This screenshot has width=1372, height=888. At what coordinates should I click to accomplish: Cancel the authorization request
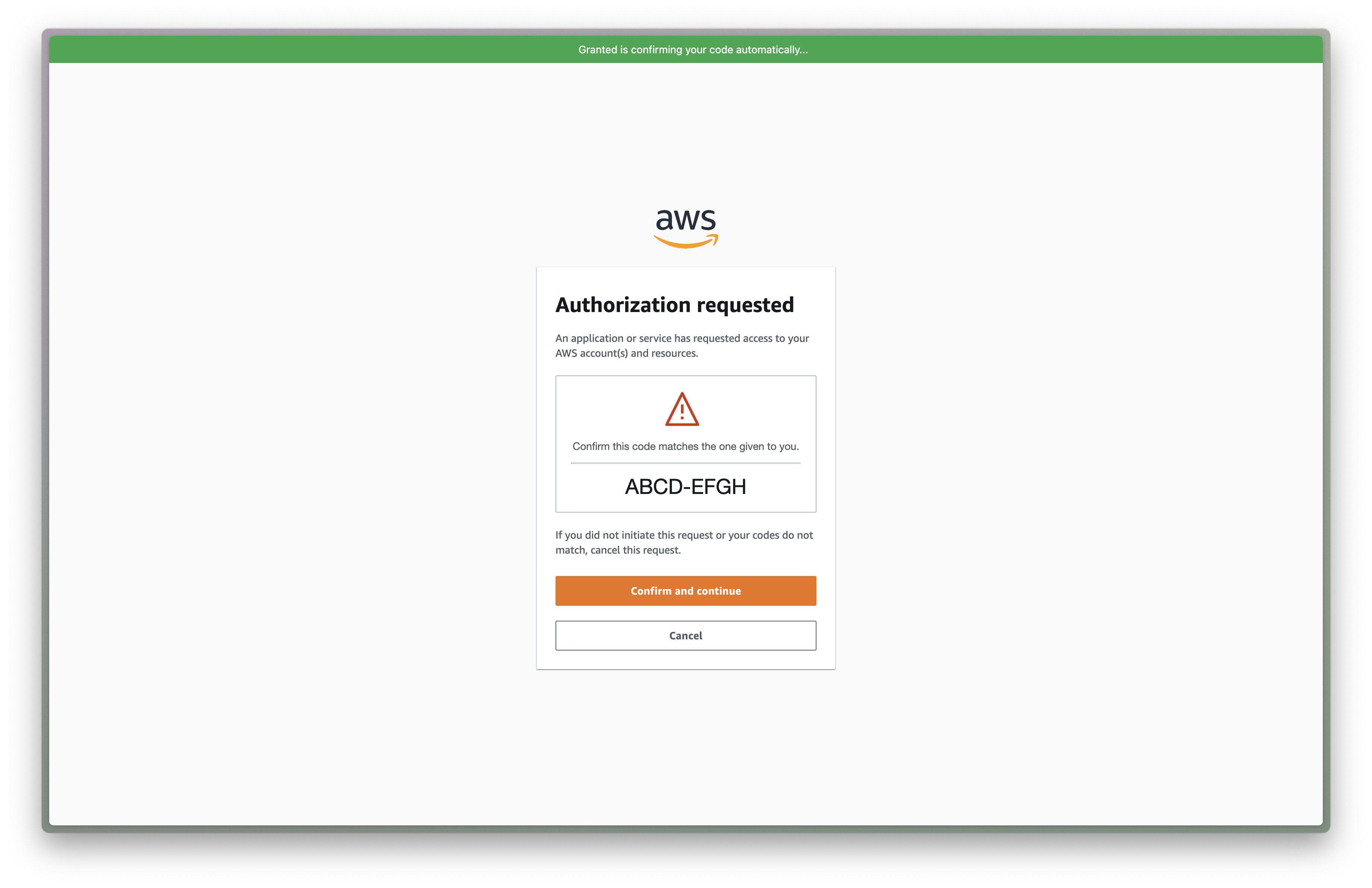click(685, 636)
